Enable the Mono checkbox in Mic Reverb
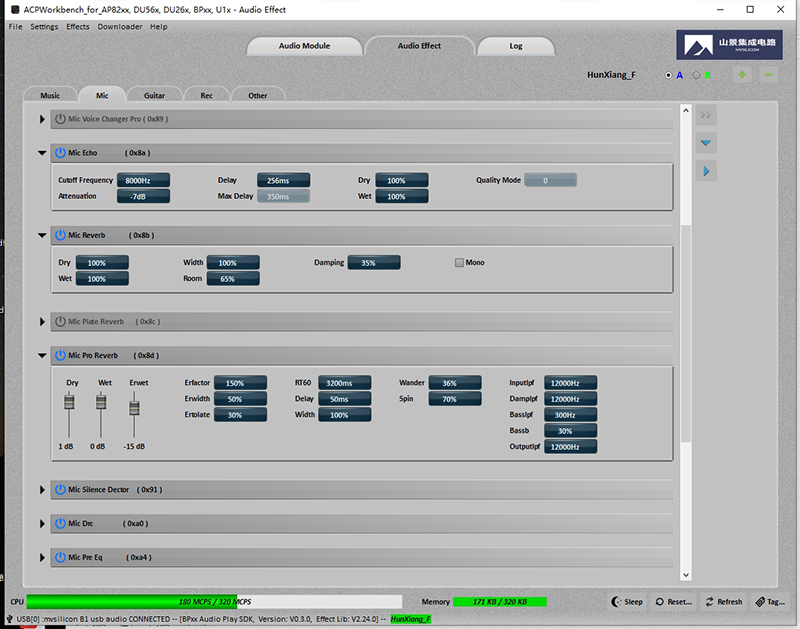The image size is (800, 629). 460,263
